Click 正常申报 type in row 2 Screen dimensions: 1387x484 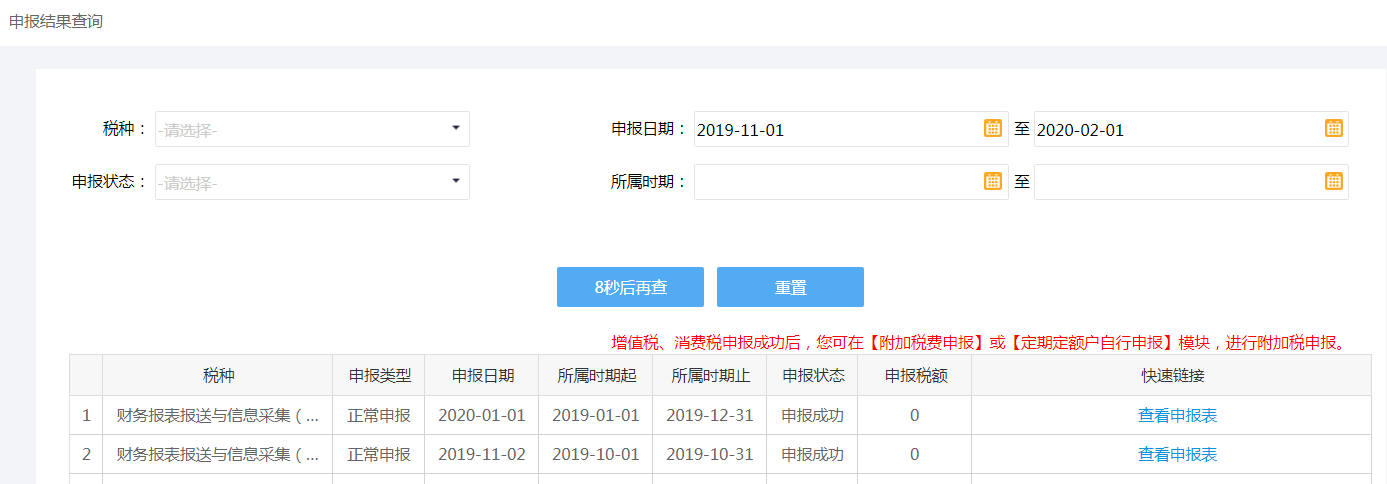point(379,454)
